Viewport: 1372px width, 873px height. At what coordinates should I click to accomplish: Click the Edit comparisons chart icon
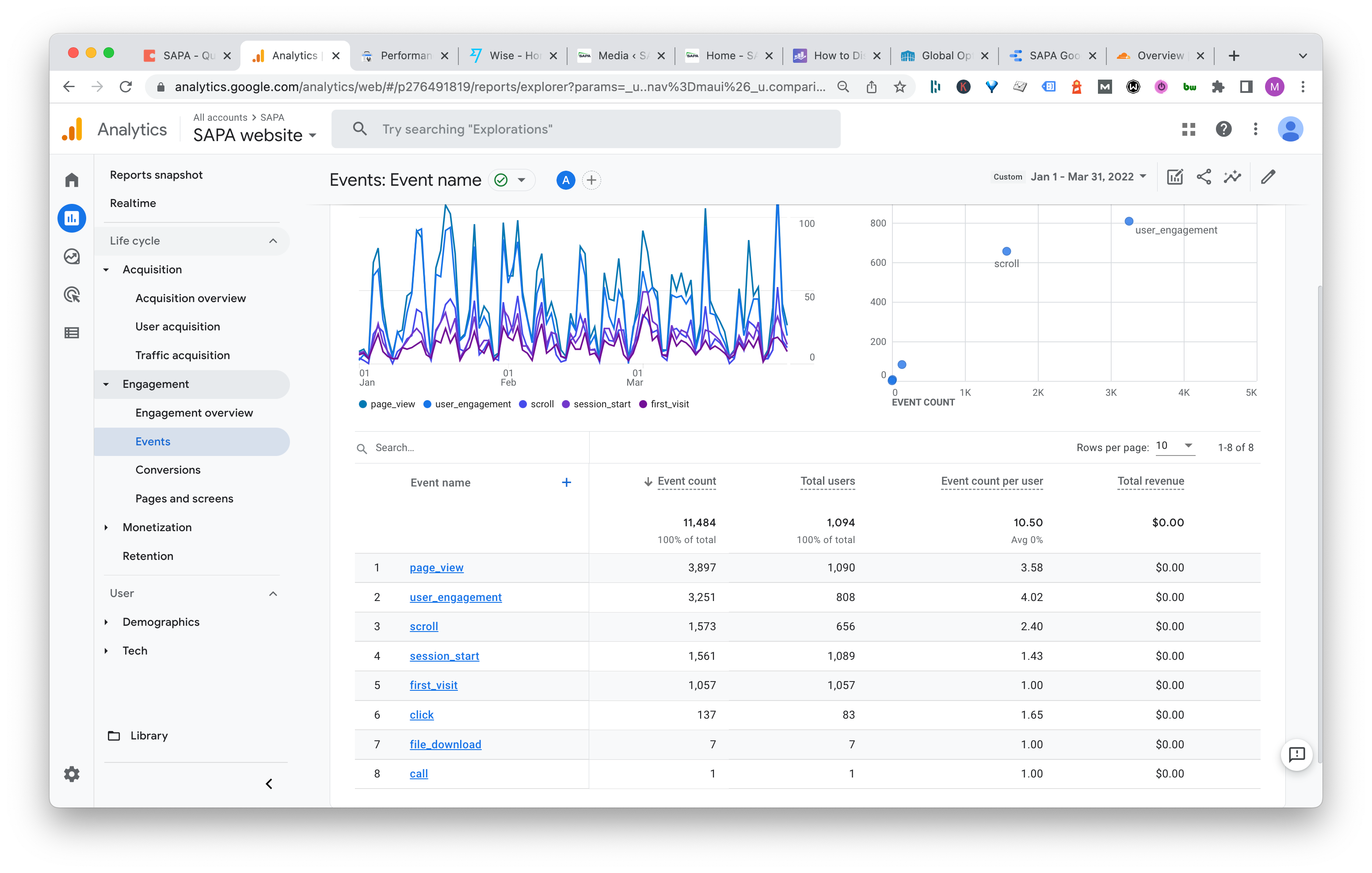(1175, 177)
